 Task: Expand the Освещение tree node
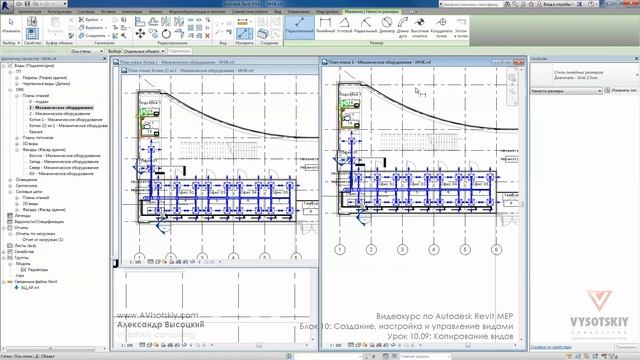10,180
